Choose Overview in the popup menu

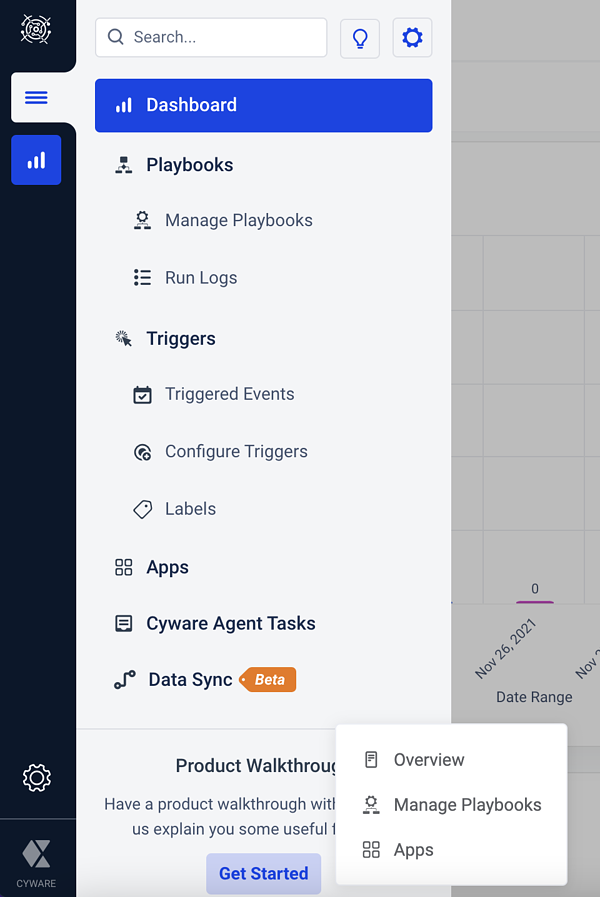point(428,760)
